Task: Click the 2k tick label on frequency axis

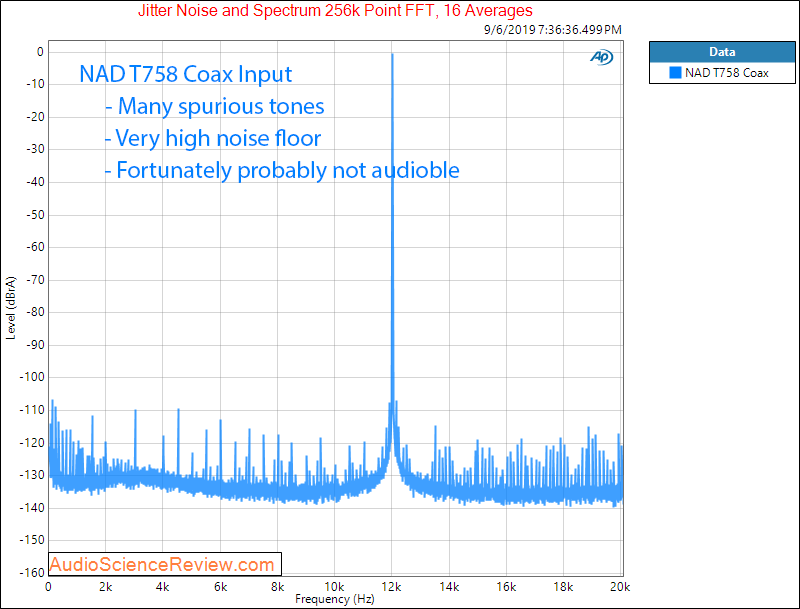Action: tap(105, 587)
